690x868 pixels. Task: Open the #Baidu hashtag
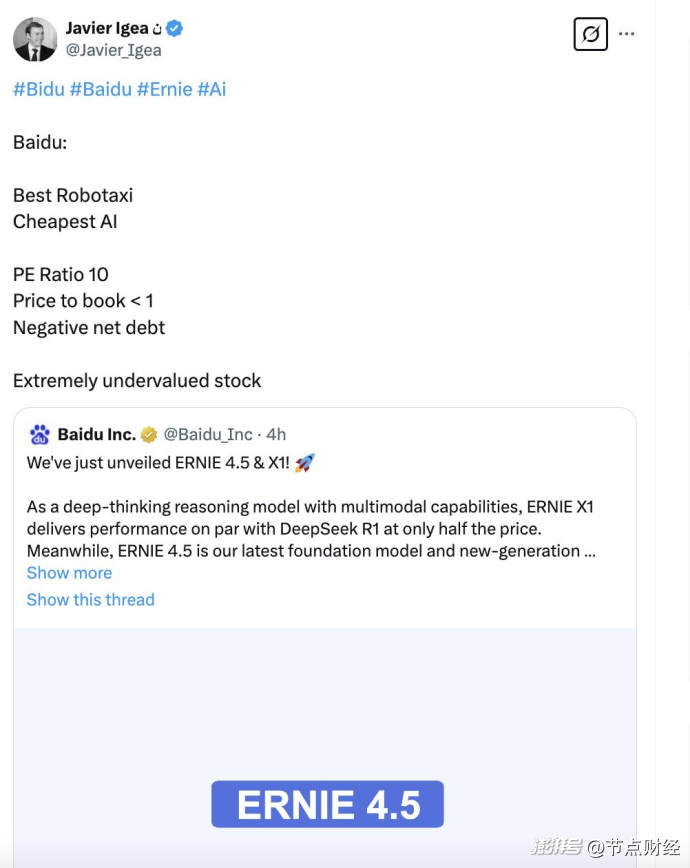click(101, 89)
